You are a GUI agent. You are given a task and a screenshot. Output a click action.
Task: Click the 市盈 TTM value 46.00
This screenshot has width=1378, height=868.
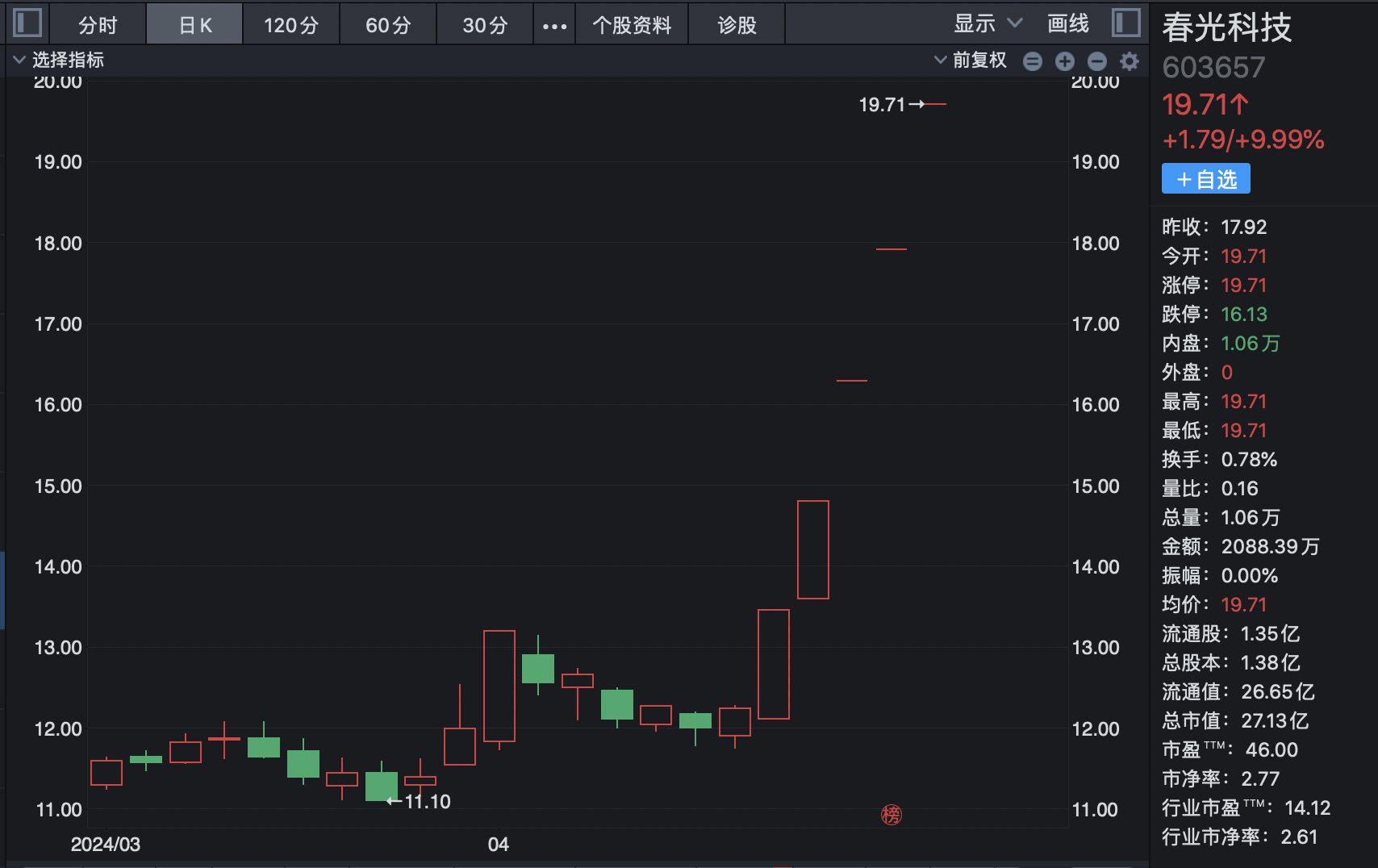1272,750
